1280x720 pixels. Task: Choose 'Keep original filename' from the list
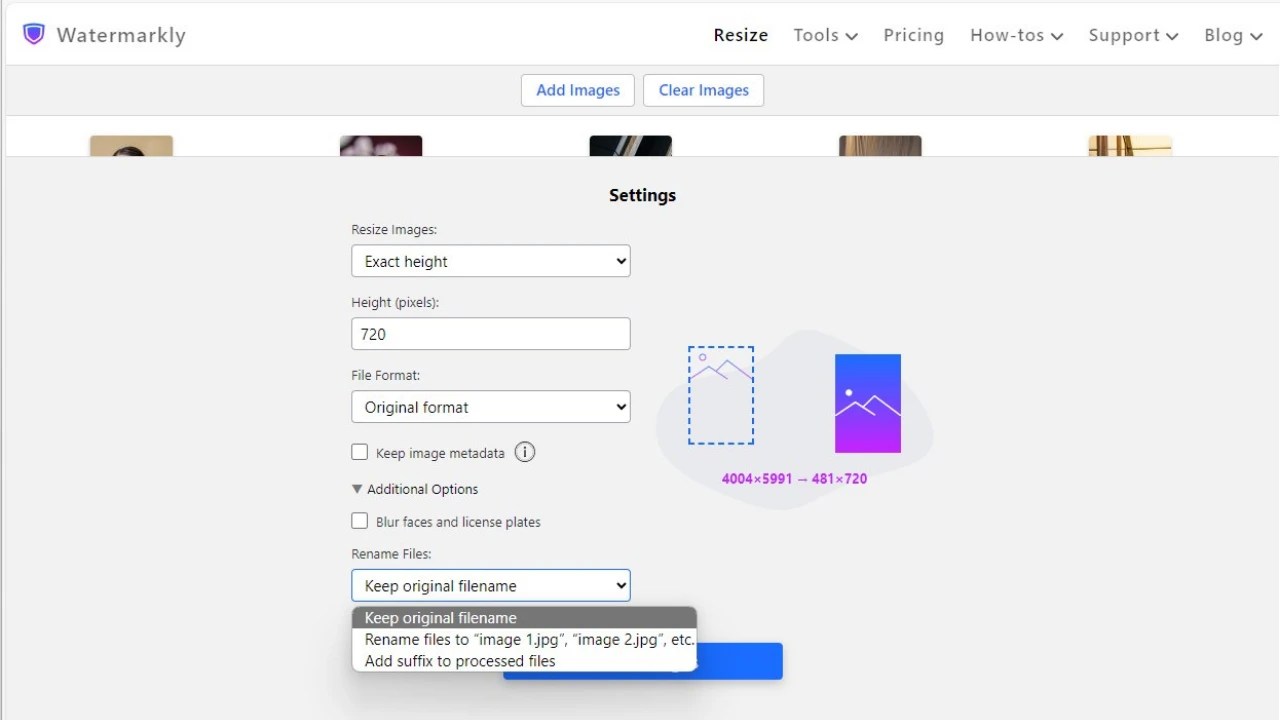pos(437,617)
